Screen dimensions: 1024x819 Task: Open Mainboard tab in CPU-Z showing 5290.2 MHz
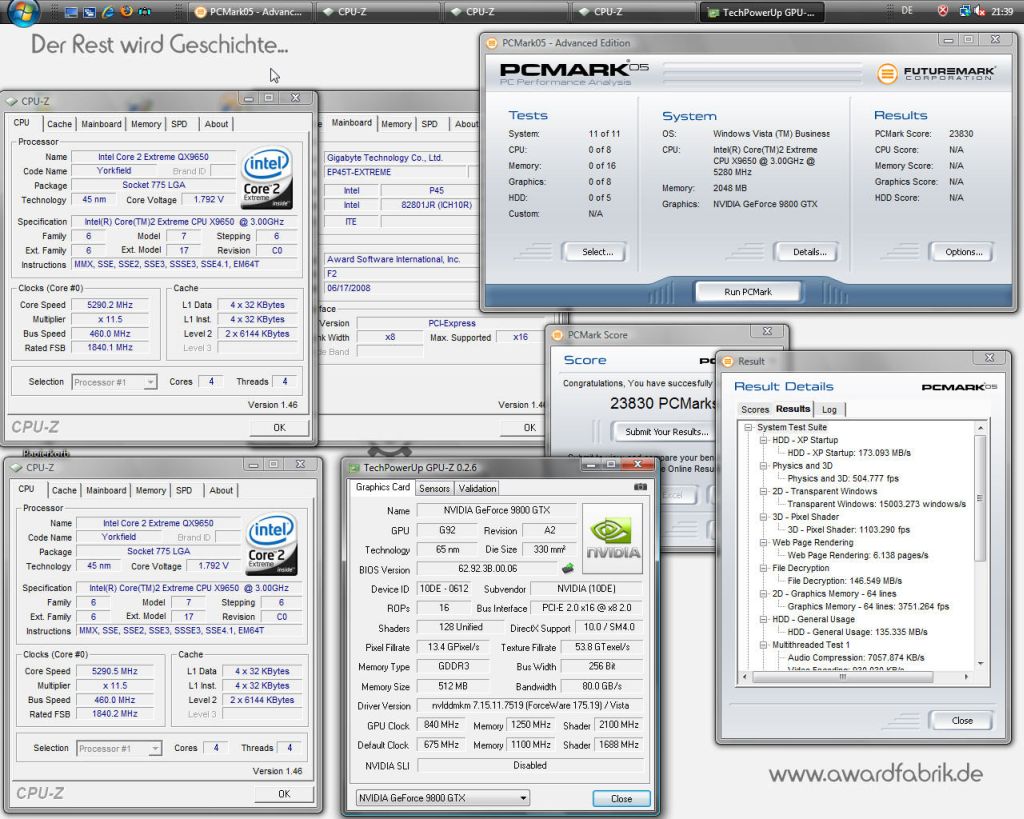[x=101, y=123]
